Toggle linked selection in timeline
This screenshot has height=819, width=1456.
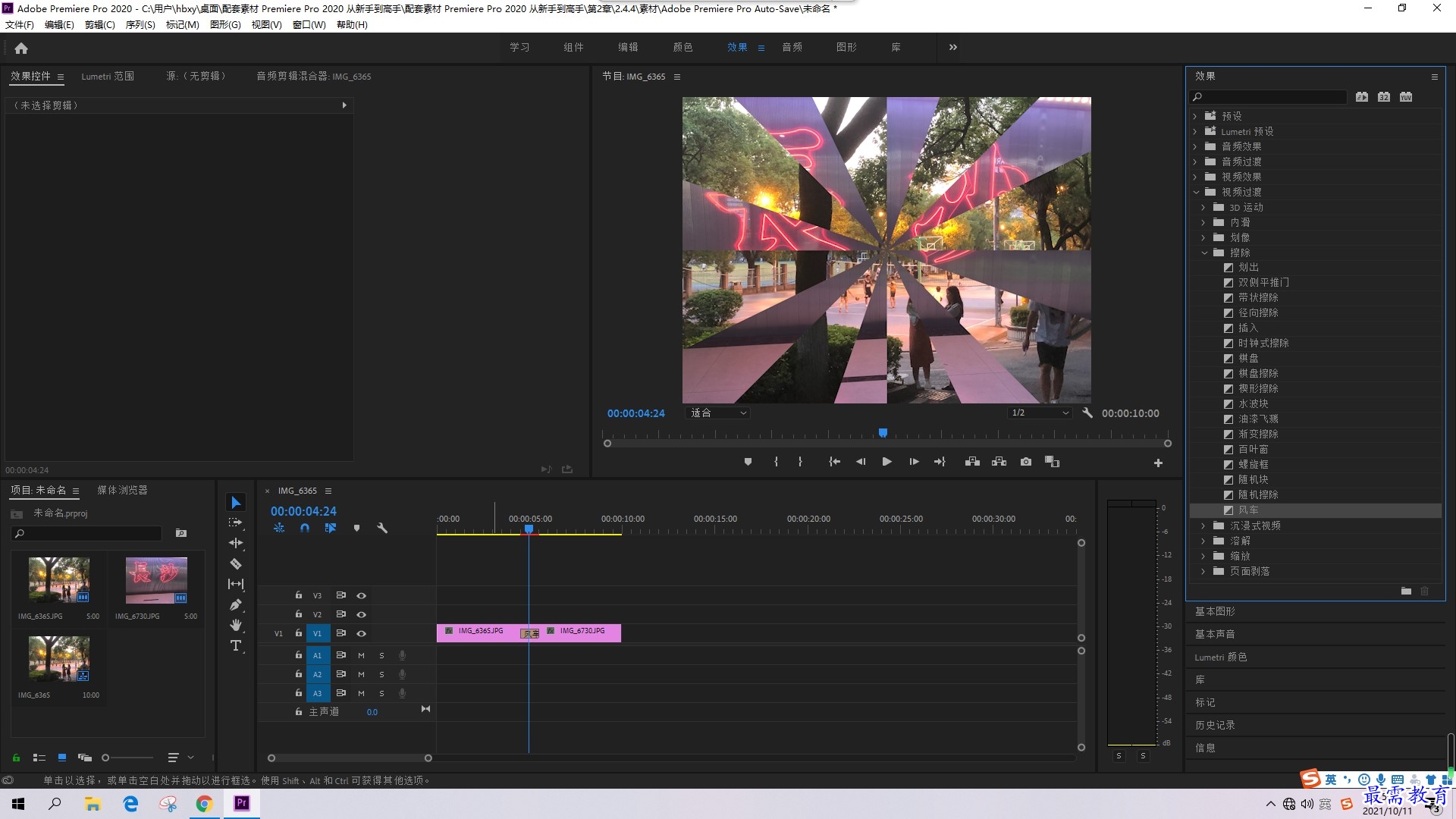point(331,528)
